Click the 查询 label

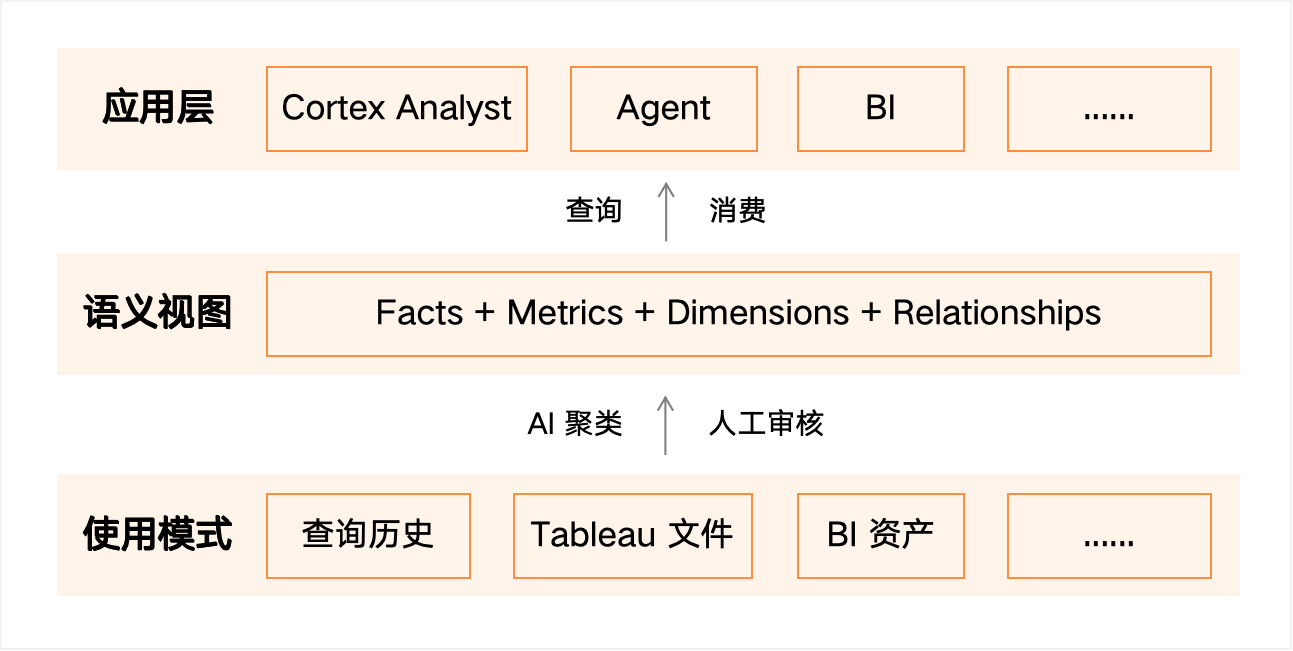[594, 211]
